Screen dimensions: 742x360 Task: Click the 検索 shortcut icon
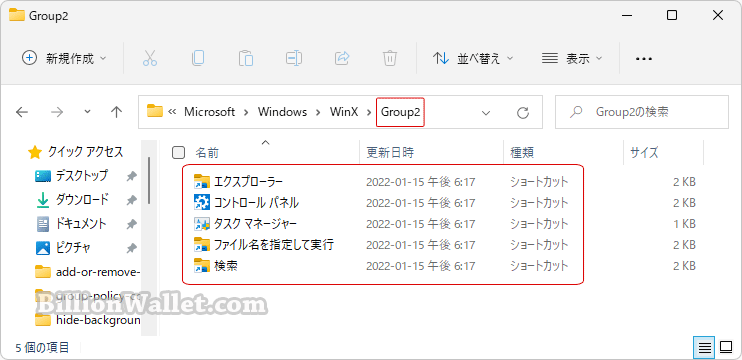202,266
